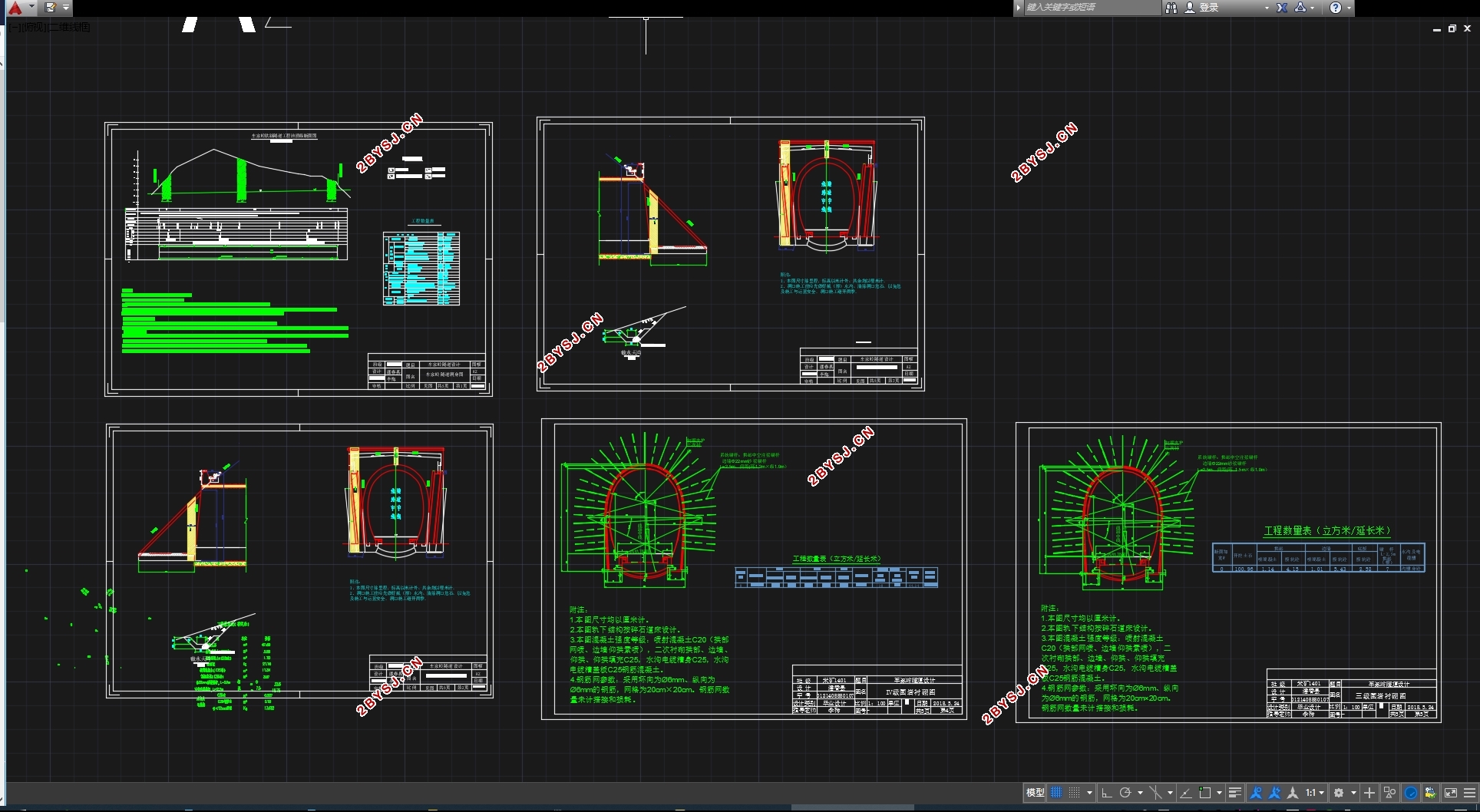1480x812 pixels.
Task: Click the annotation scale icon
Action: point(1293,793)
